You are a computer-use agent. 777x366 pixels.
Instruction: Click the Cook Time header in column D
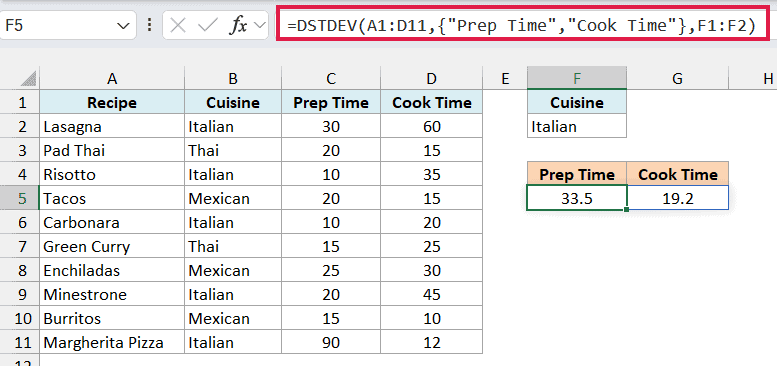point(432,103)
